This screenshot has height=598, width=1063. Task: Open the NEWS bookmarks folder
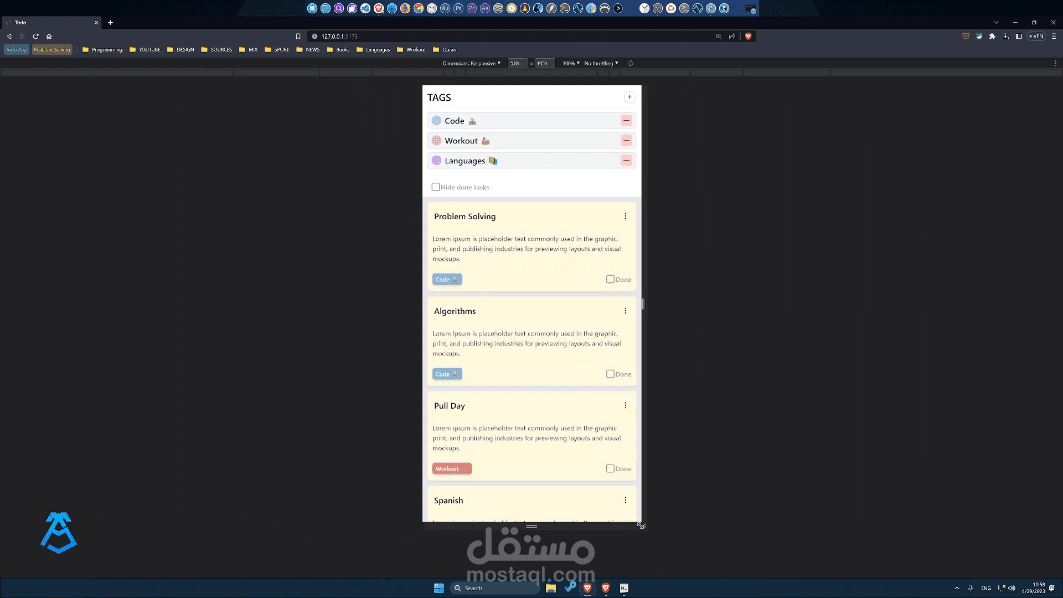(x=308, y=49)
